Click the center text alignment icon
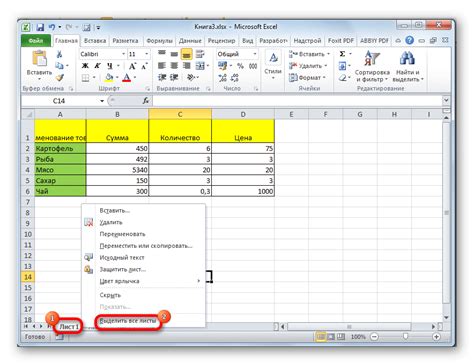The image size is (474, 364). pos(174,66)
